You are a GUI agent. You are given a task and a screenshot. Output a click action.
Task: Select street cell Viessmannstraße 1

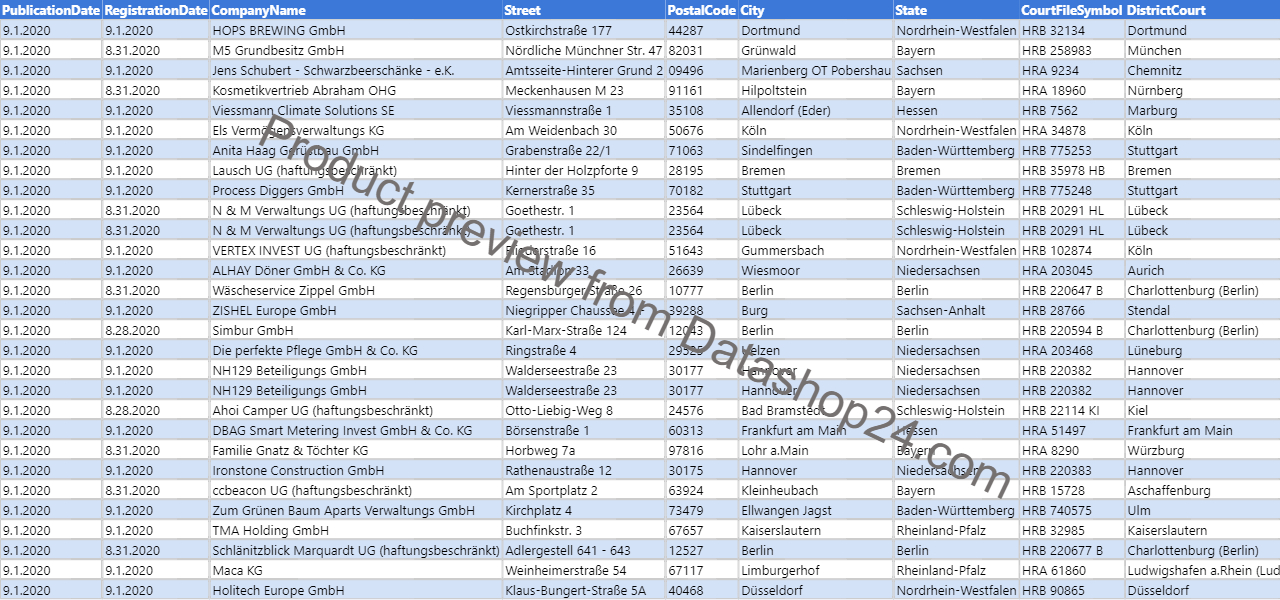(583, 110)
